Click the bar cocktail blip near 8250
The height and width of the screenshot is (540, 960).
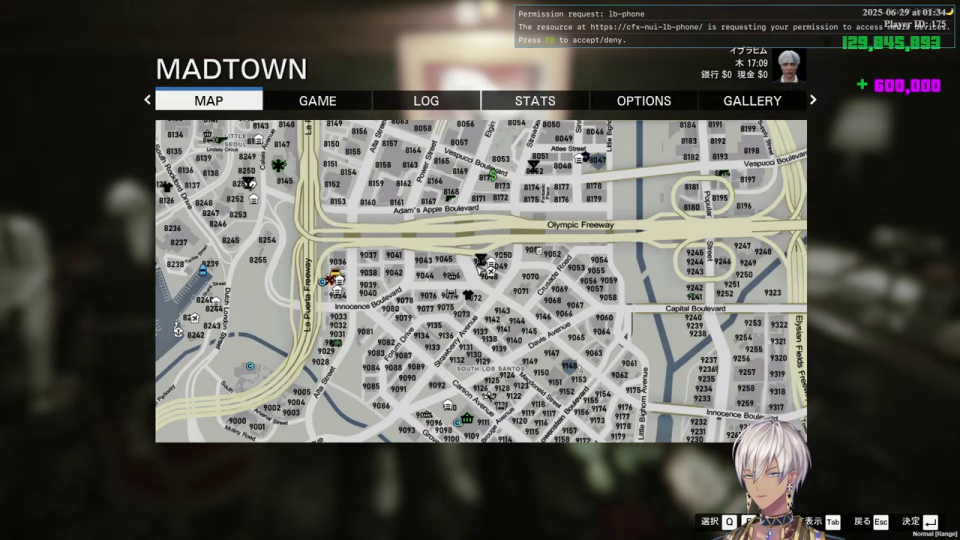[248, 182]
